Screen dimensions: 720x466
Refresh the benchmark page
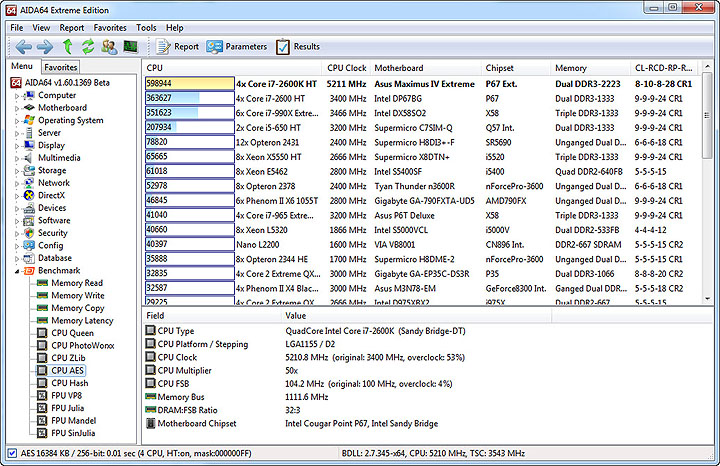point(88,46)
